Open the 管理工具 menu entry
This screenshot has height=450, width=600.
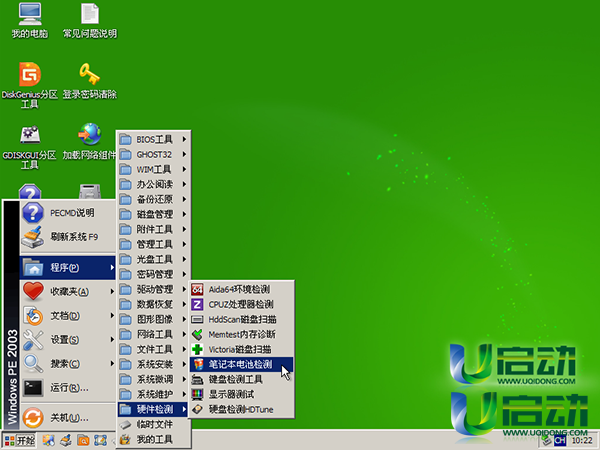[x=153, y=244]
